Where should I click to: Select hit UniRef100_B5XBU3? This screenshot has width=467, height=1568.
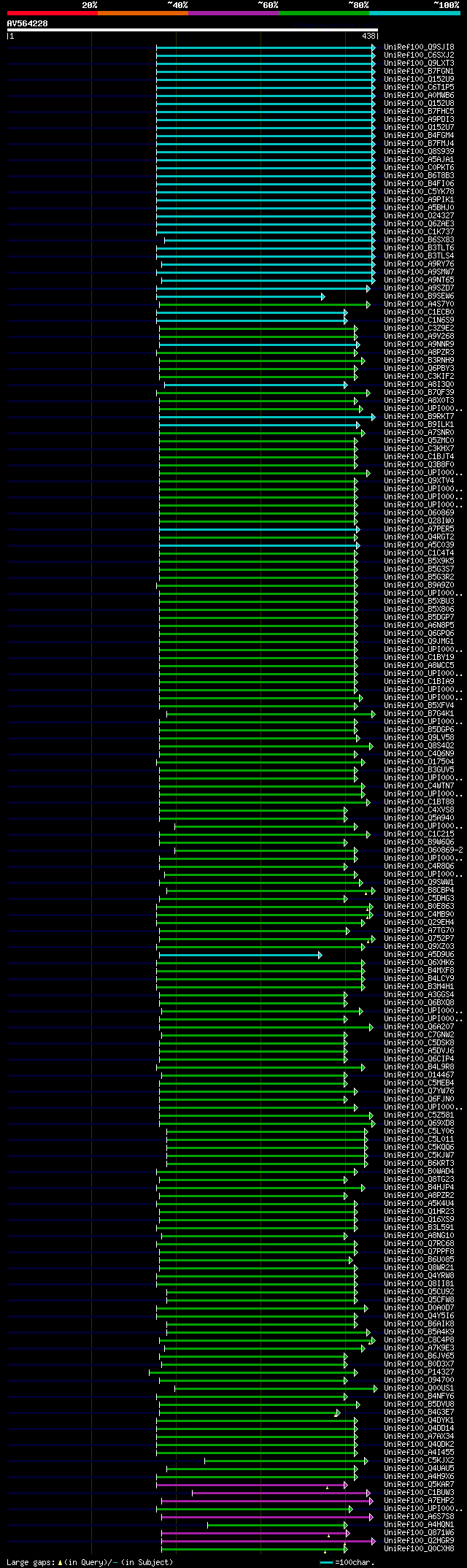pyautogui.click(x=419, y=601)
